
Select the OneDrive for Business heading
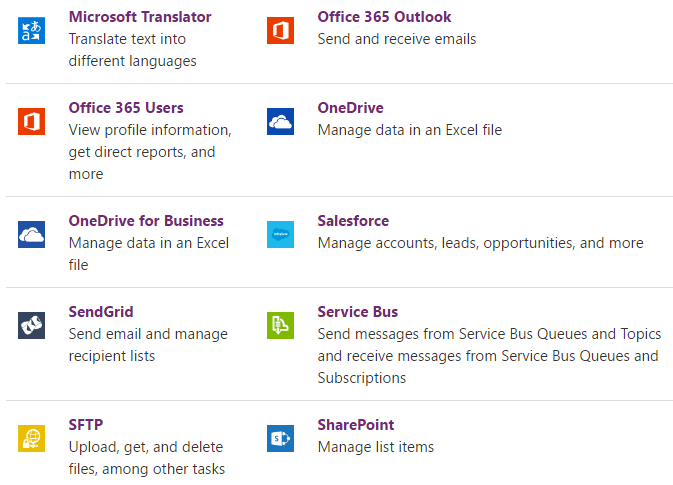pos(146,221)
